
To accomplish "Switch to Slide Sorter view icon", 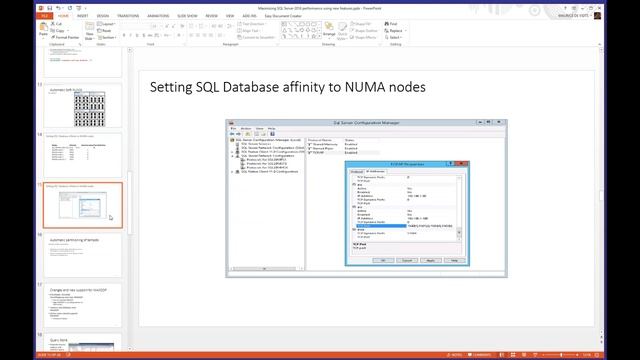I will [x=513, y=355].
